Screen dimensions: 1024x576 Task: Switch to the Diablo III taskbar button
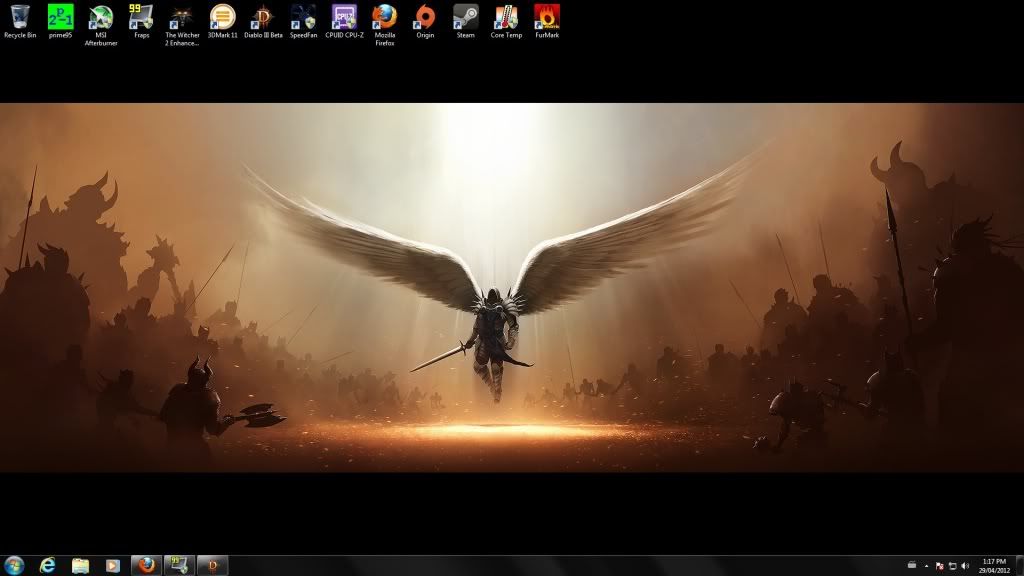click(212, 566)
